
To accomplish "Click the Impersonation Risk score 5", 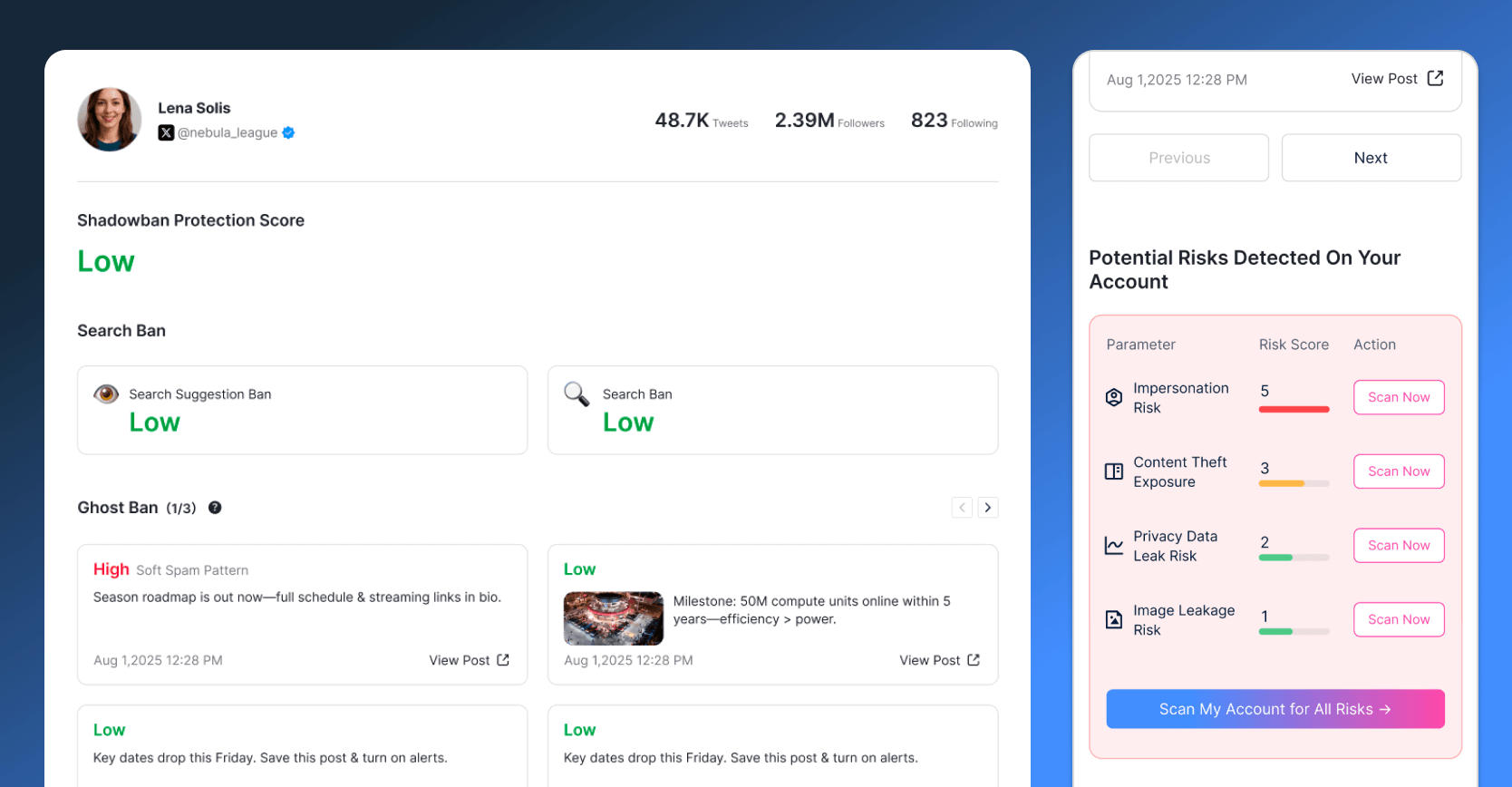I will 1265,391.
